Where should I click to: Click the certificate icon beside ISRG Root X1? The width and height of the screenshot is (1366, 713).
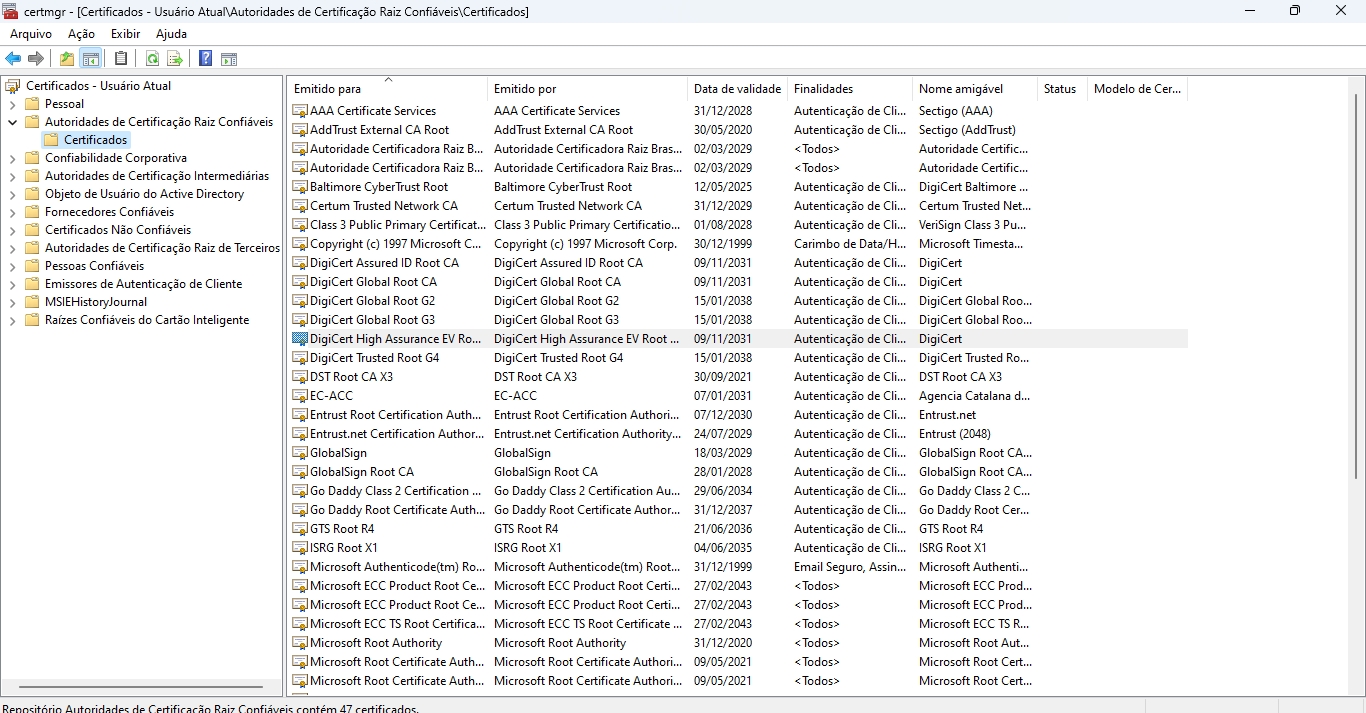(300, 548)
